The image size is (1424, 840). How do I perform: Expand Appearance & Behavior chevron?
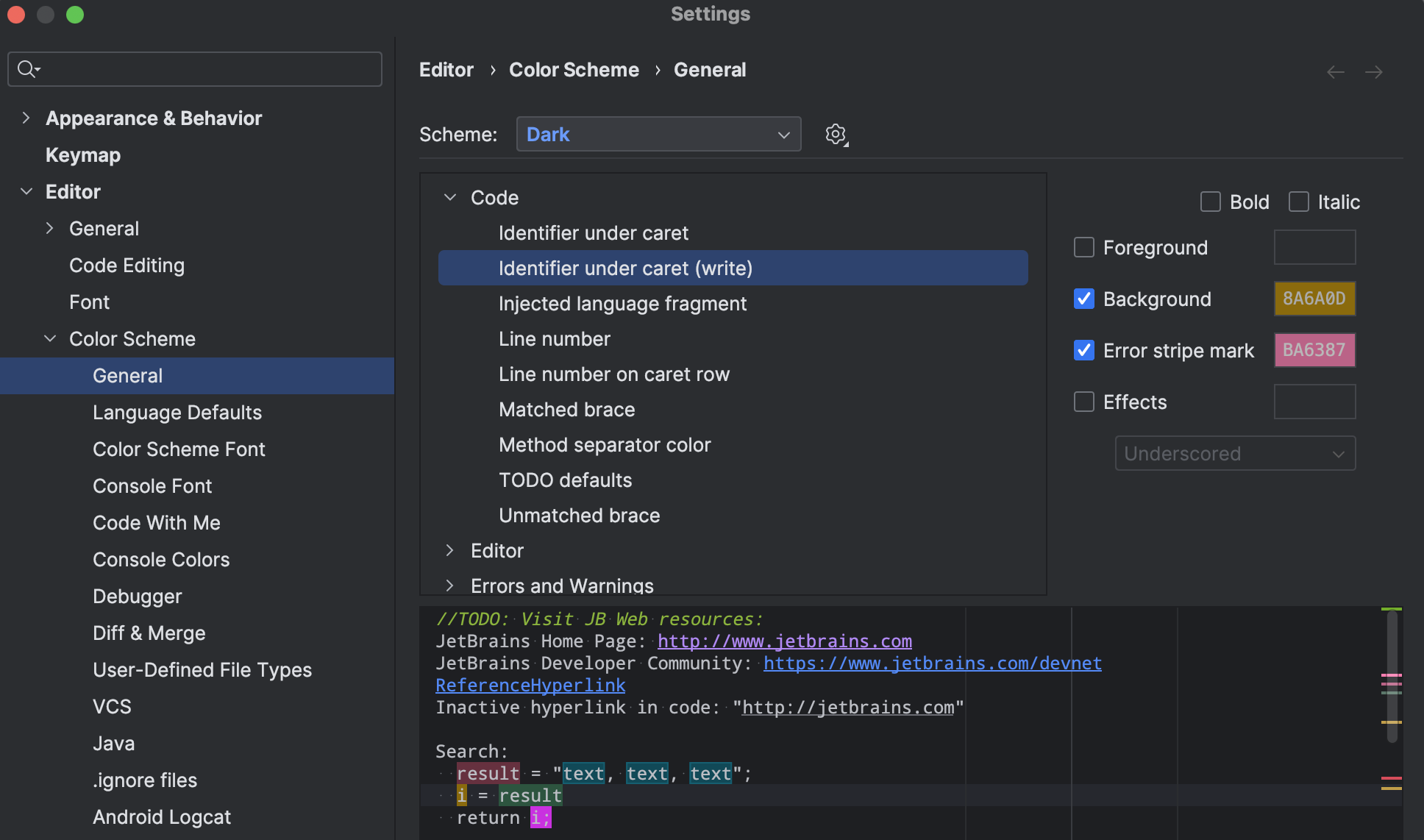click(26, 118)
